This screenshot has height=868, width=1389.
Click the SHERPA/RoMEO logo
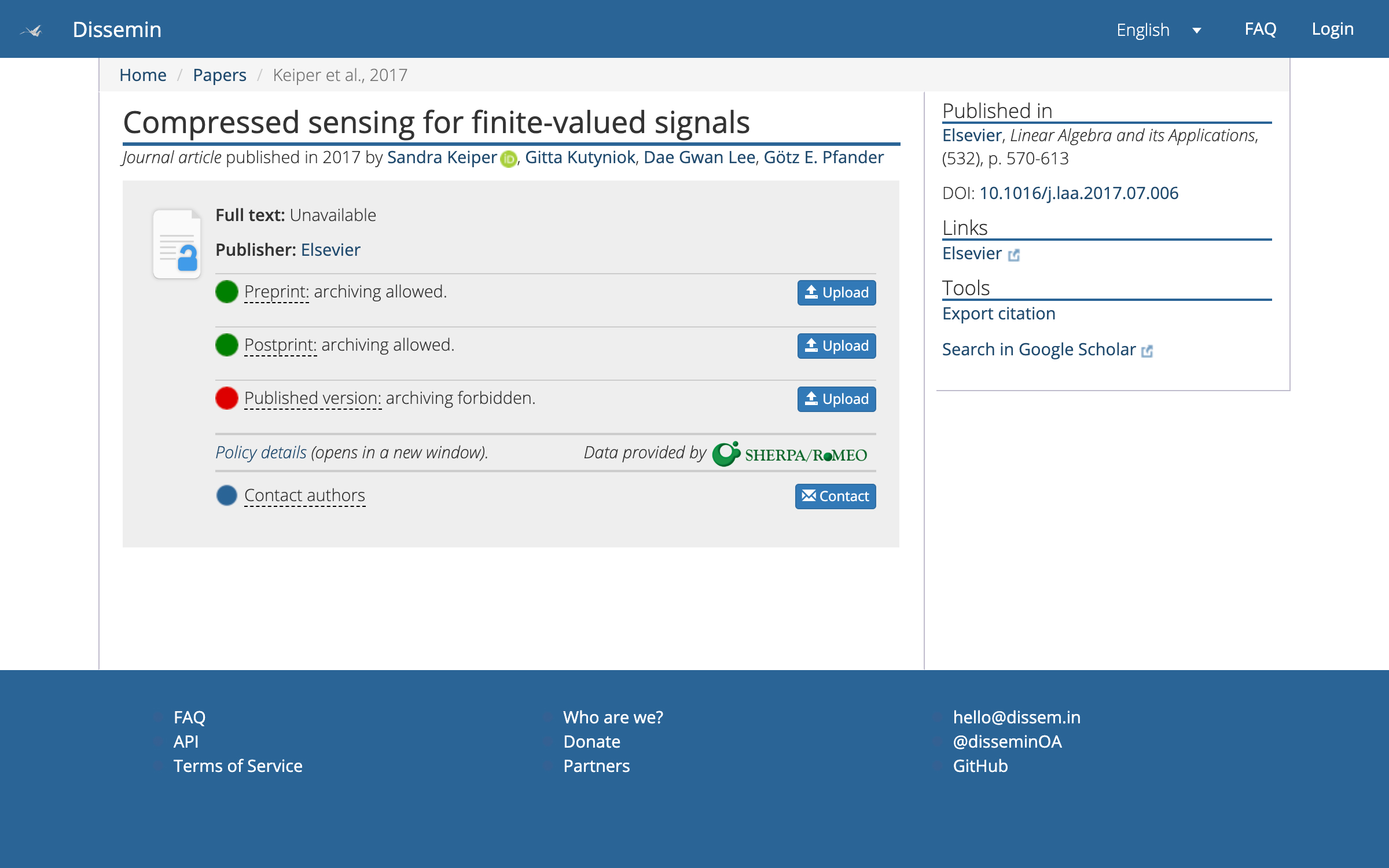tap(789, 454)
